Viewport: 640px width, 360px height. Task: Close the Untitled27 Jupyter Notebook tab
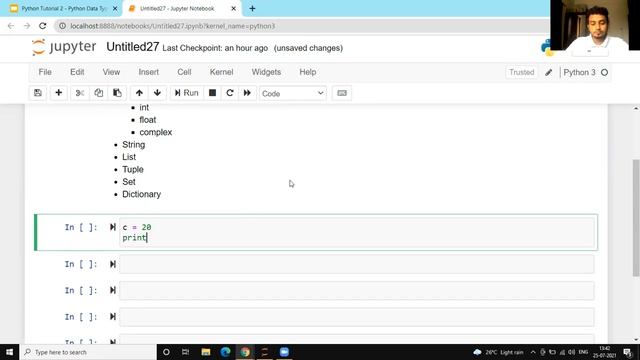[x=233, y=9]
